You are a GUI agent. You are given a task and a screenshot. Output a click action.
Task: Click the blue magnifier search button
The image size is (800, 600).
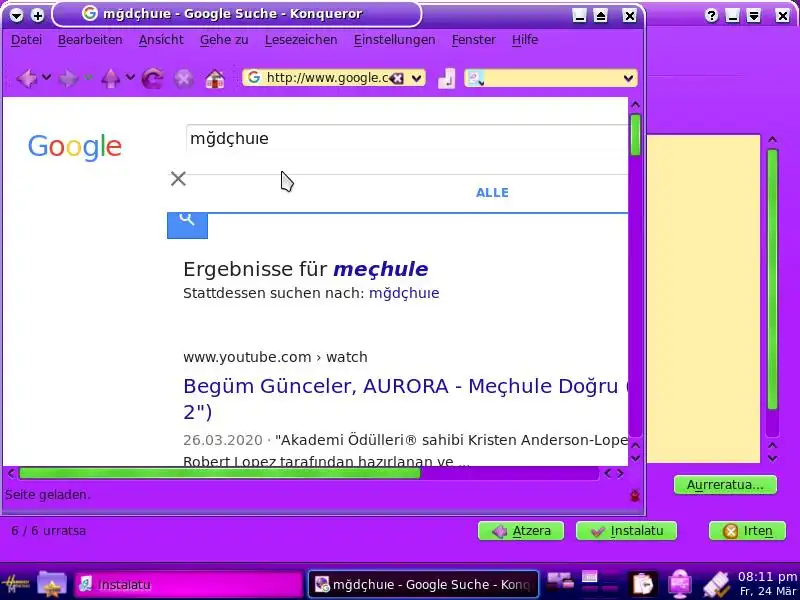tap(187, 225)
